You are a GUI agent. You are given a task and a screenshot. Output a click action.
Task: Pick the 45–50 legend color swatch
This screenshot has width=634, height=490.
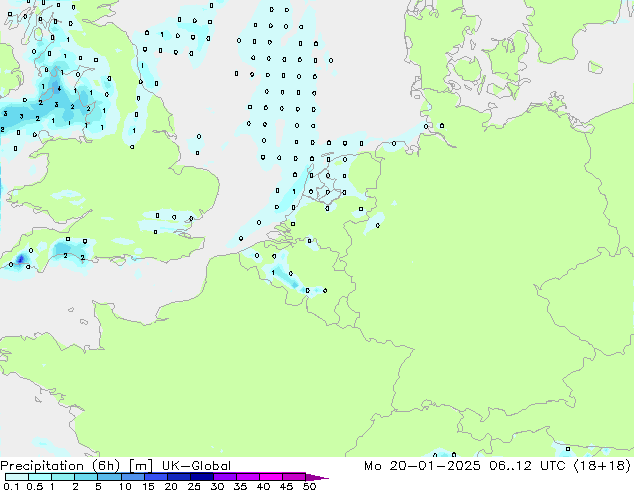click(294, 477)
